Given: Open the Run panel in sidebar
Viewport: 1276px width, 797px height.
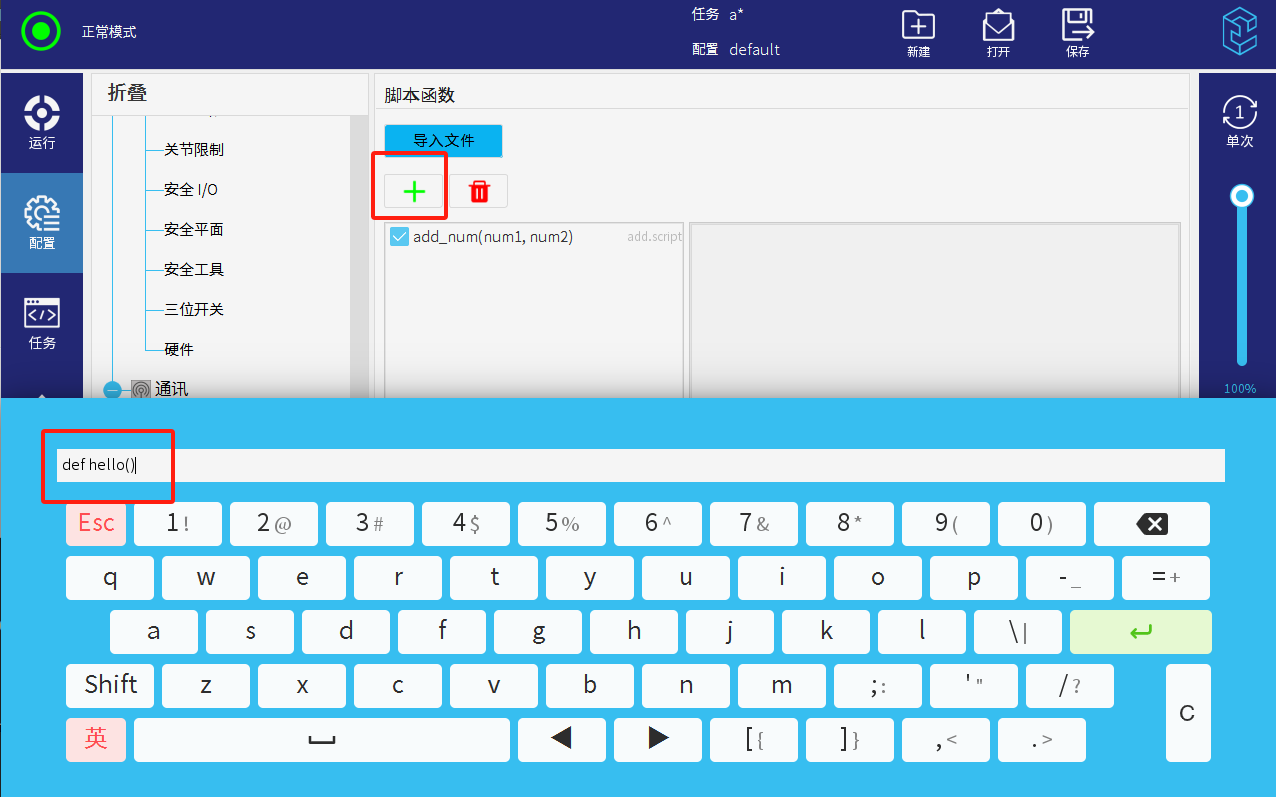Looking at the screenshot, I should click(x=42, y=122).
